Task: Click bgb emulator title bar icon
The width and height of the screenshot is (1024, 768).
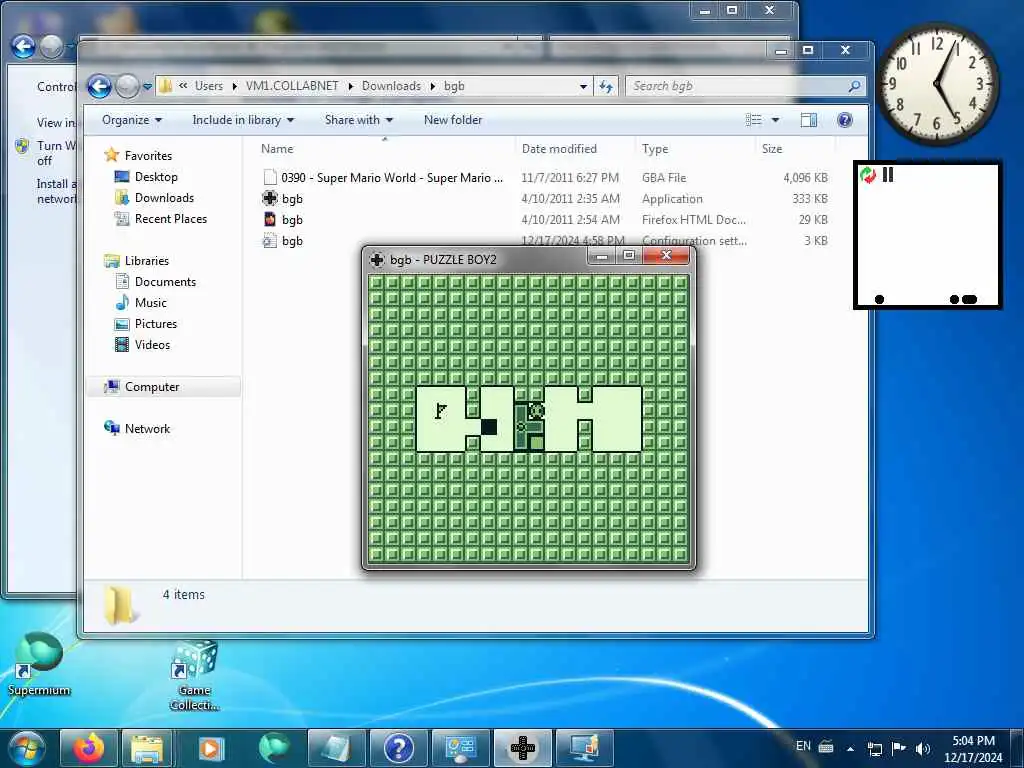Action: coord(377,259)
